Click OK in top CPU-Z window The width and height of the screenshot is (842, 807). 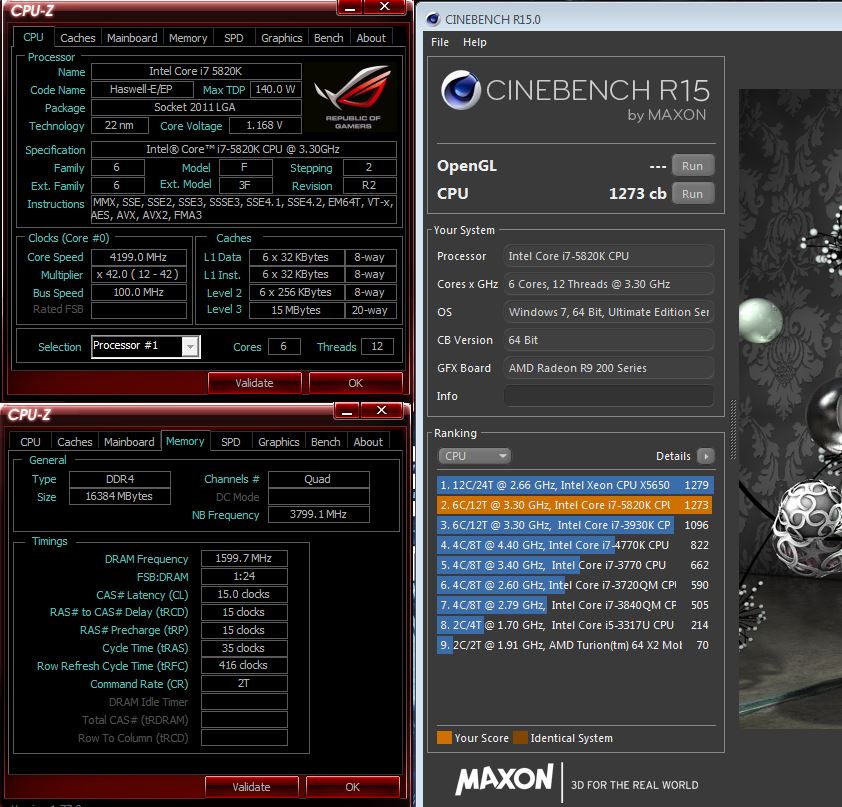(x=355, y=383)
